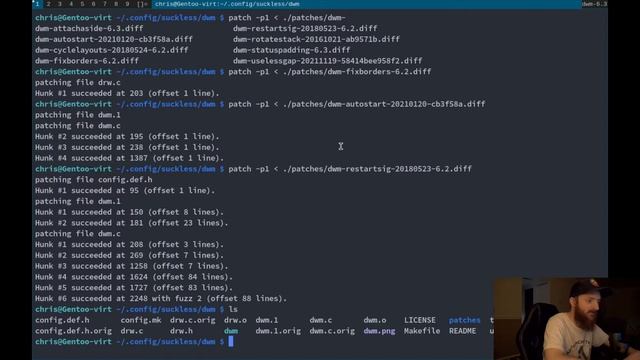The image size is (640, 360).
Task: Click README in the ls output
Action: (462, 331)
